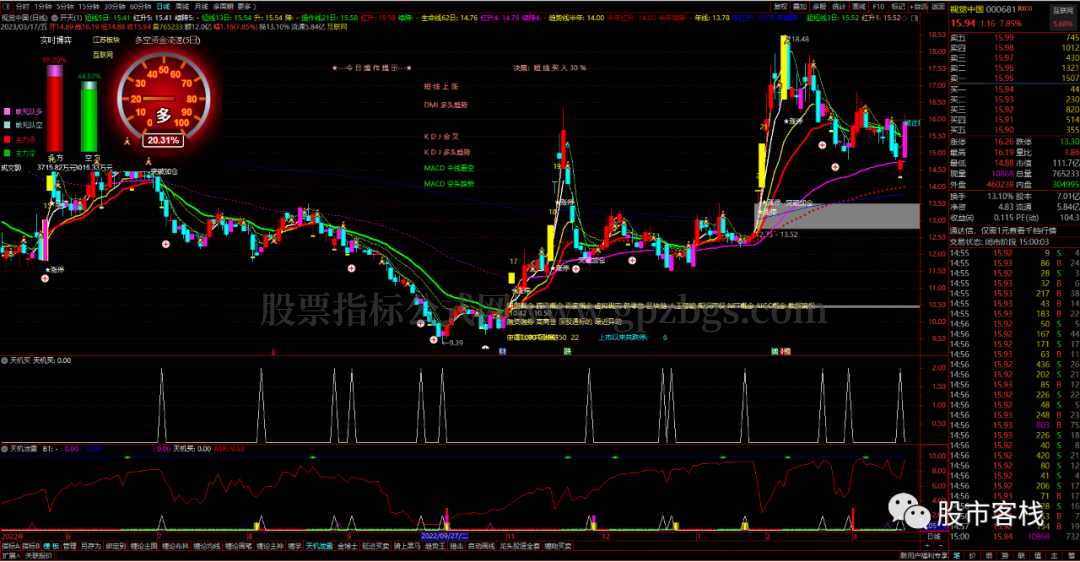This screenshot has height=562, width=1080.
Task: Open F10 company info
Action: click(878, 7)
